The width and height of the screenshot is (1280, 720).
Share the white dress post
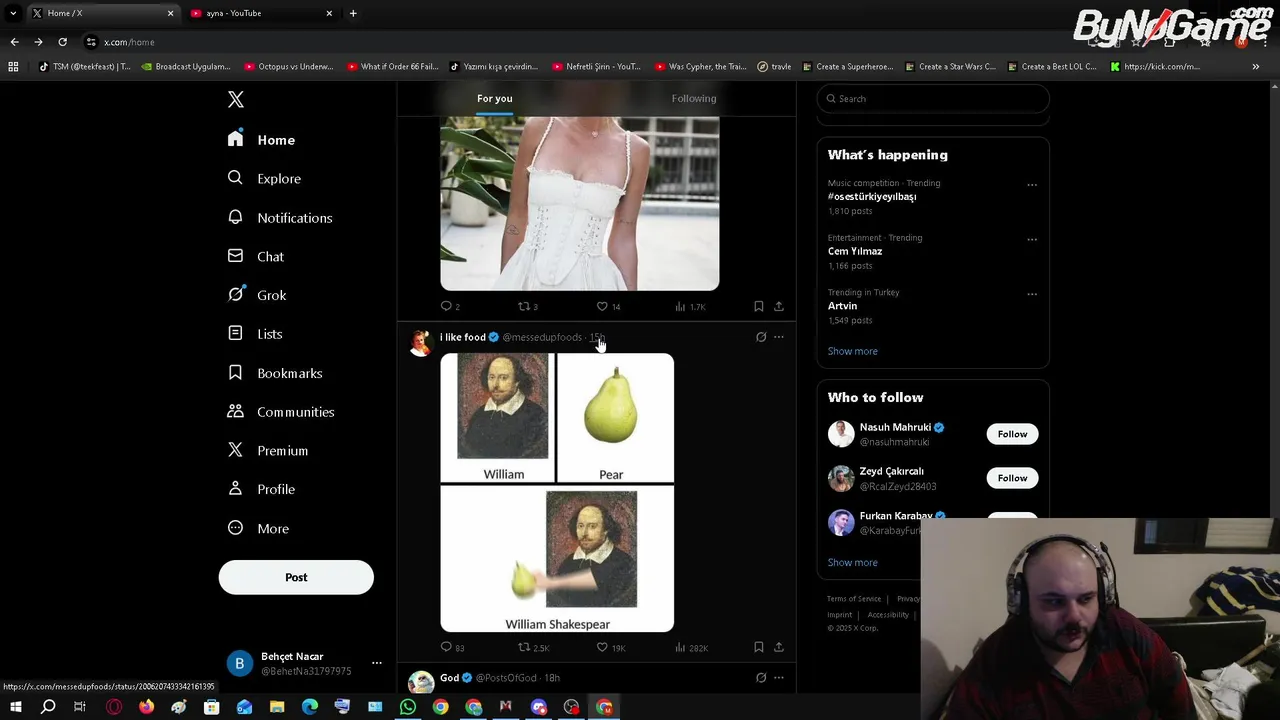pos(779,306)
